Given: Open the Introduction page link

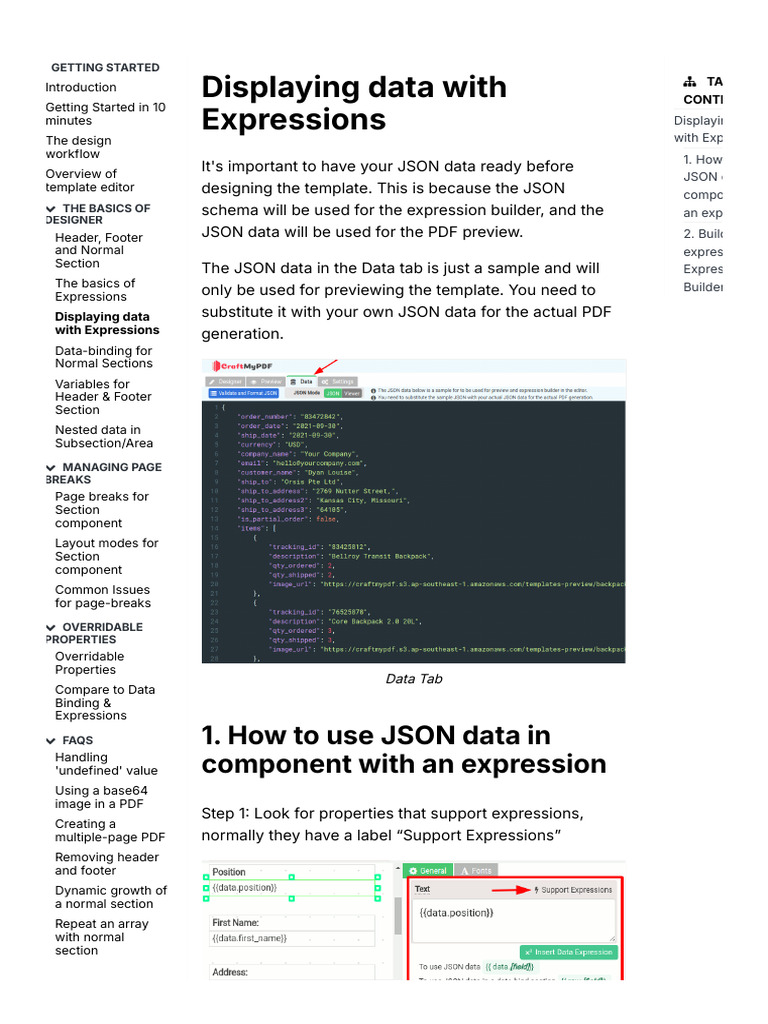Looking at the screenshot, I should [x=81, y=87].
